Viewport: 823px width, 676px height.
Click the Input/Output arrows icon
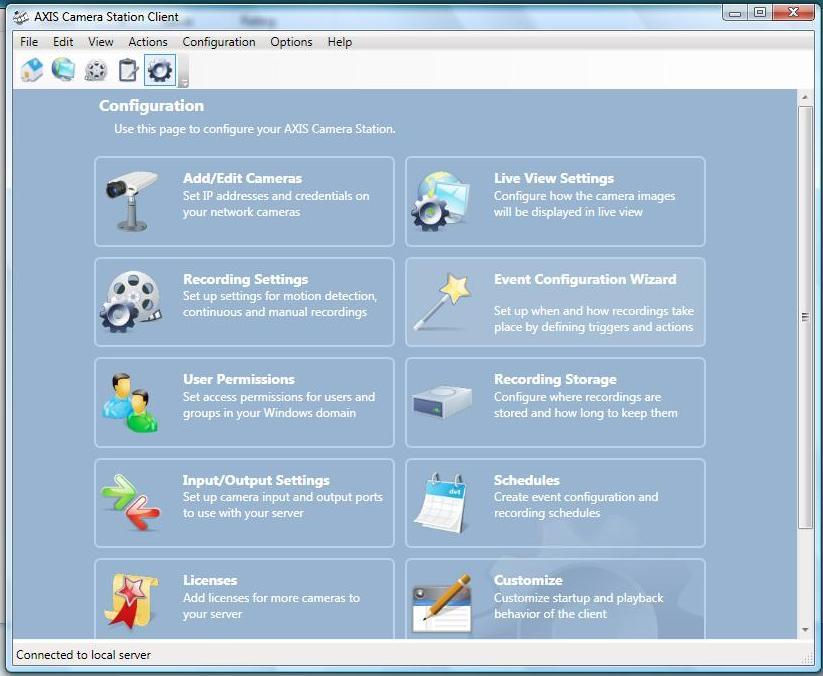tap(131, 502)
